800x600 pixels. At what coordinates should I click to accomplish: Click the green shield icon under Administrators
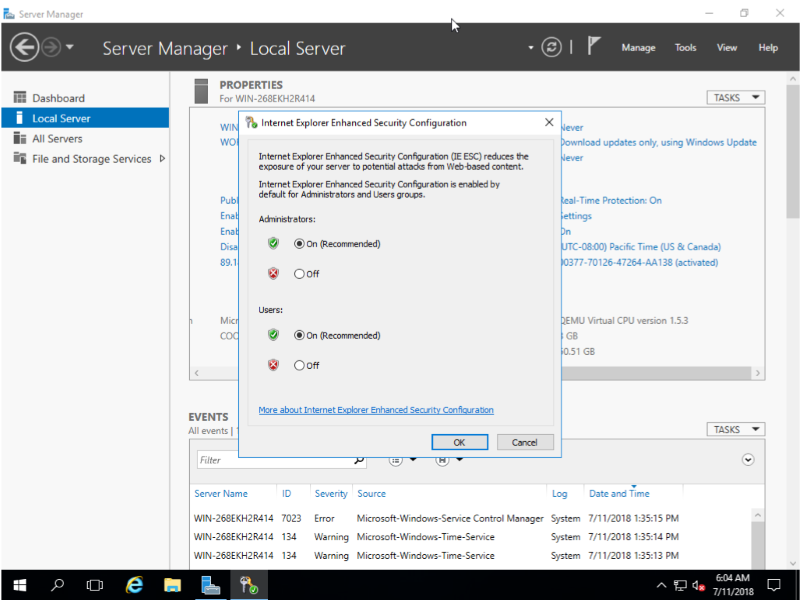pyautogui.click(x=273, y=243)
